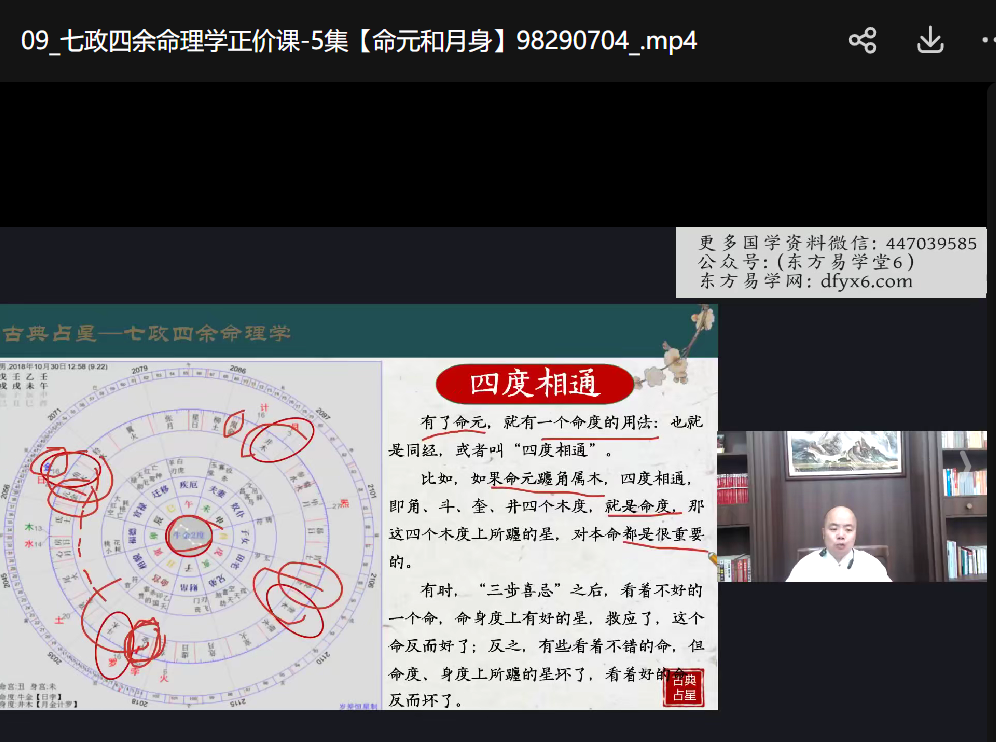Download the video using the download icon
This screenshot has width=996, height=742.
coord(930,40)
